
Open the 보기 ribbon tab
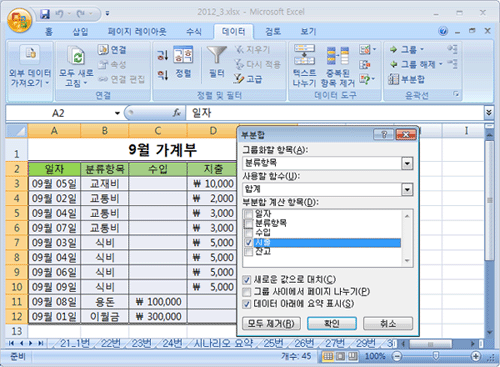coord(308,32)
